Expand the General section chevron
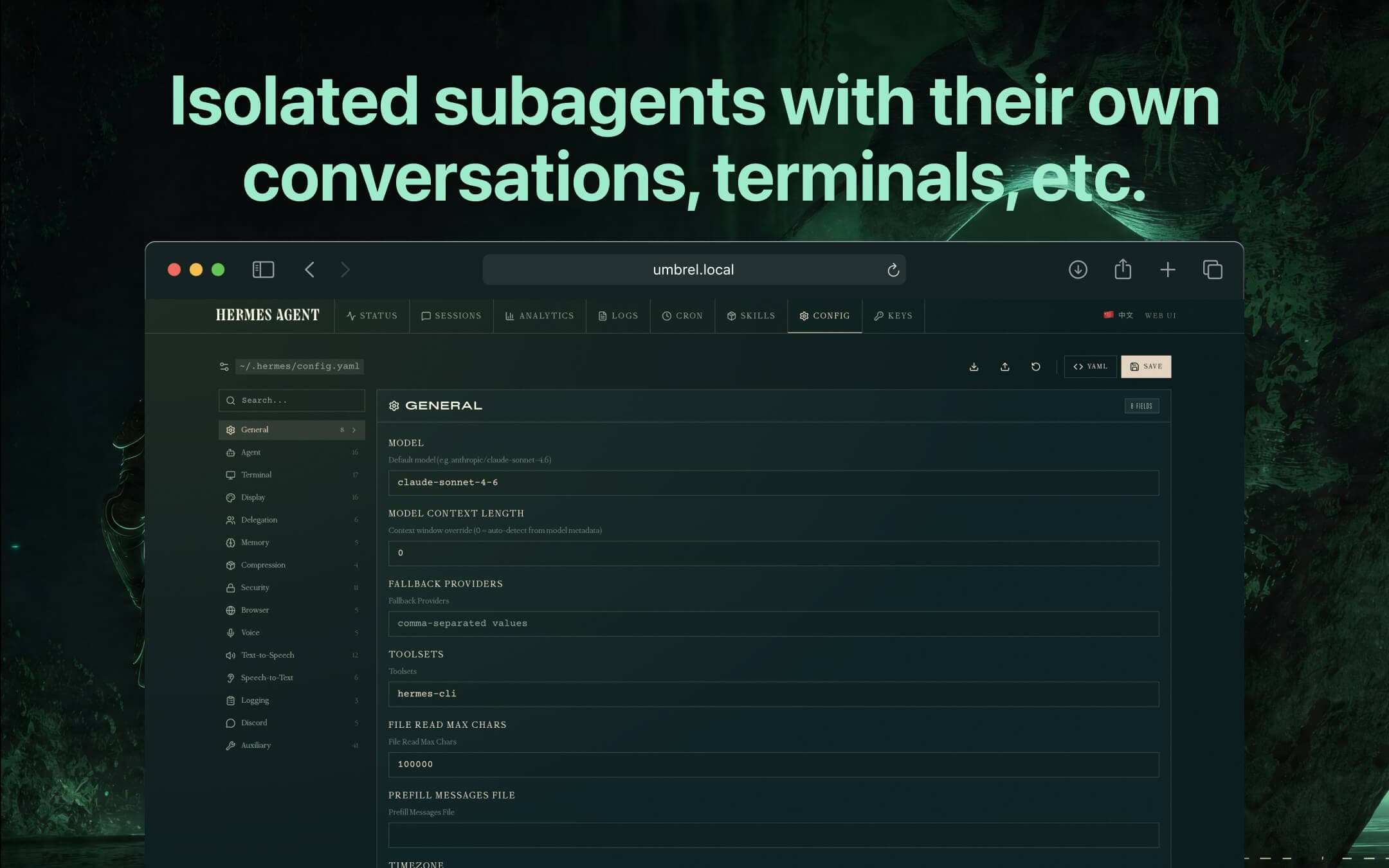 pos(354,429)
